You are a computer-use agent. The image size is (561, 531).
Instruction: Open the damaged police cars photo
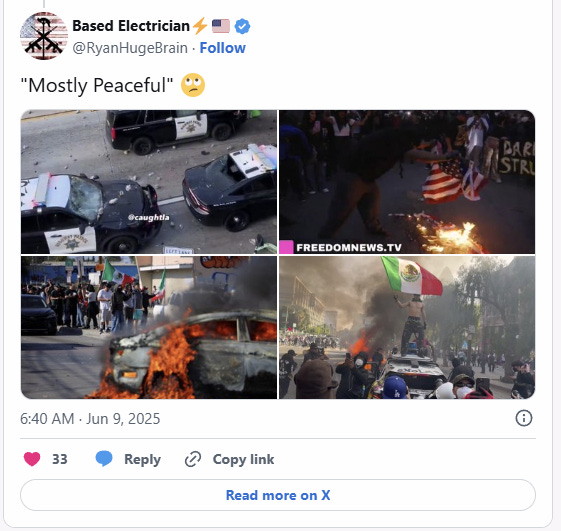[149, 182]
